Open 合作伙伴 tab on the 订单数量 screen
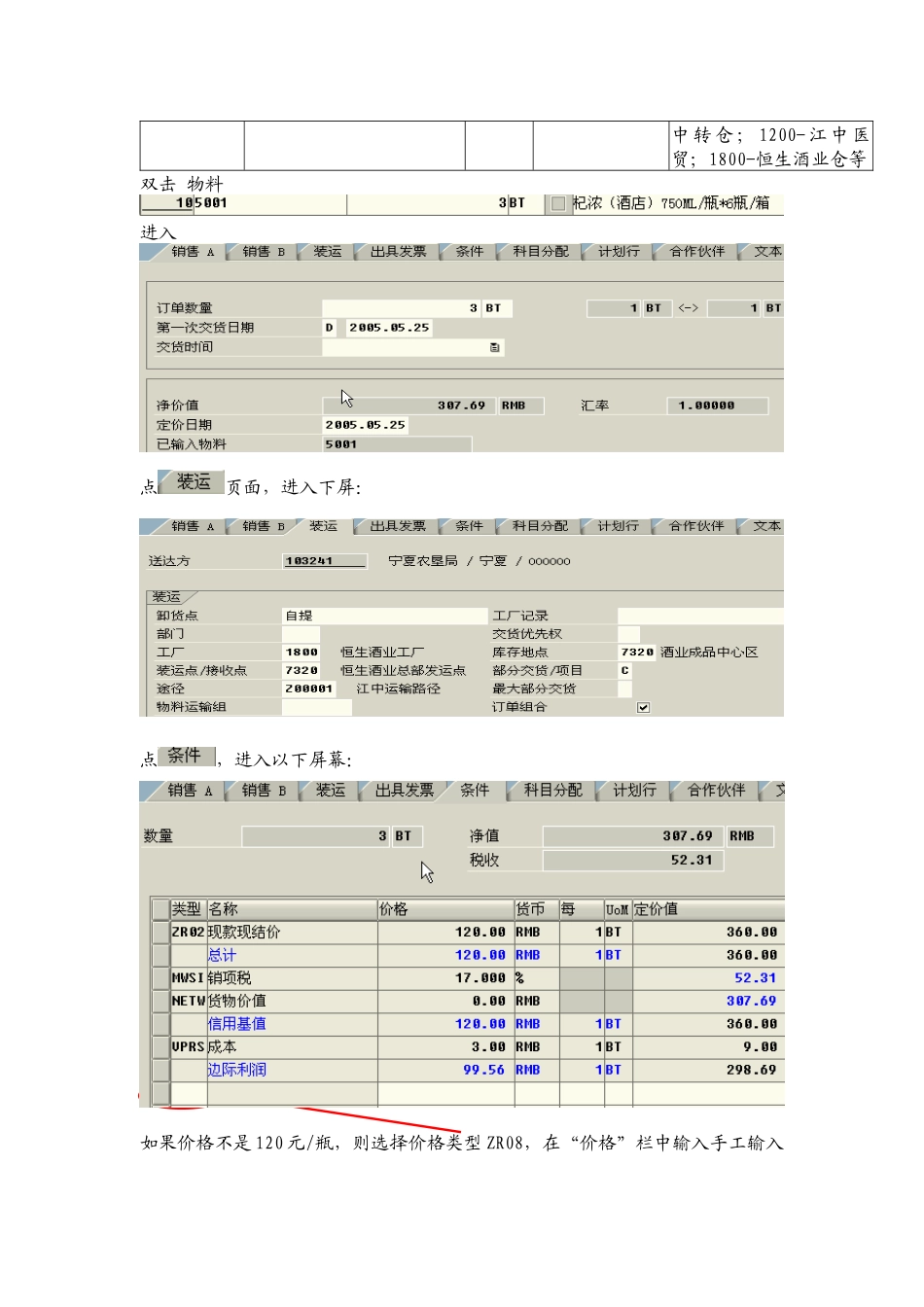The image size is (924, 1307). (x=696, y=252)
